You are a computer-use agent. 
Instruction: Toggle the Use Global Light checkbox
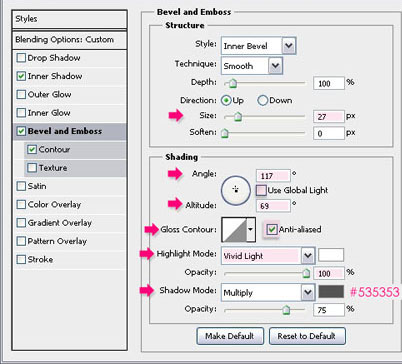pos(261,190)
